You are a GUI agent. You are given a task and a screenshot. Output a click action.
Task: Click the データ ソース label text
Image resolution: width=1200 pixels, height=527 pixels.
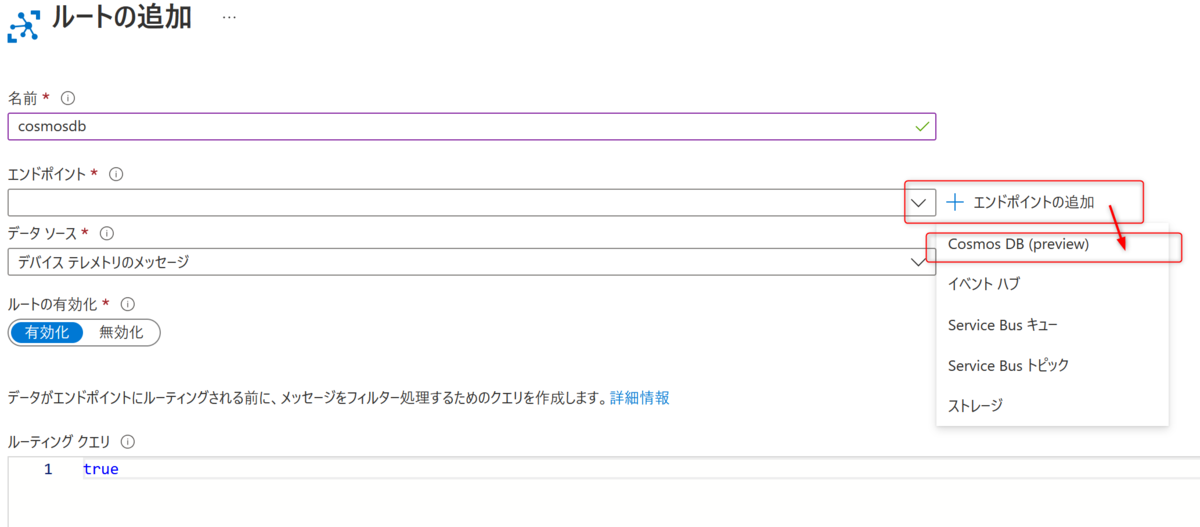43,233
